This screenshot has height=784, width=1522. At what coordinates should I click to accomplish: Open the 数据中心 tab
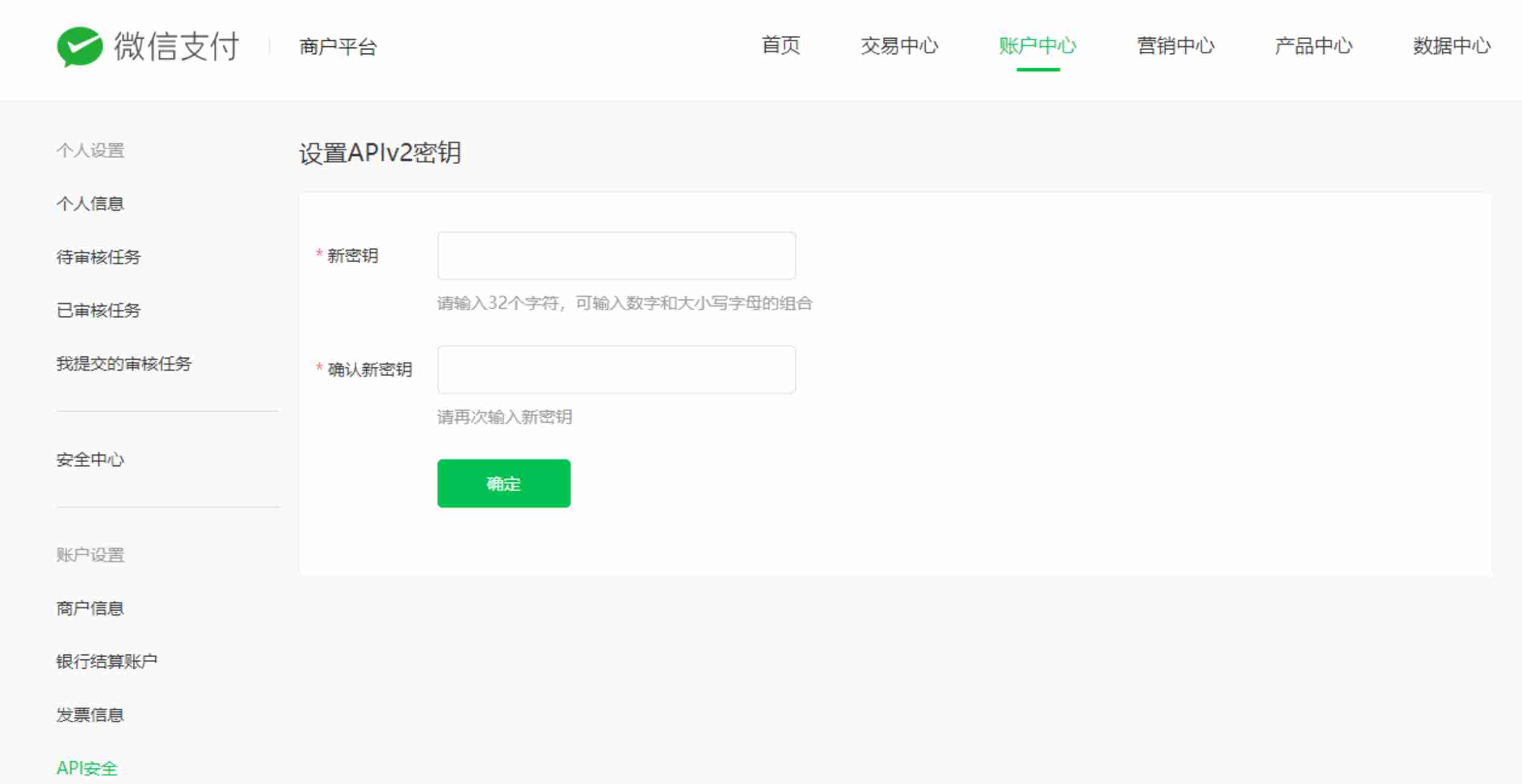click(x=1452, y=46)
